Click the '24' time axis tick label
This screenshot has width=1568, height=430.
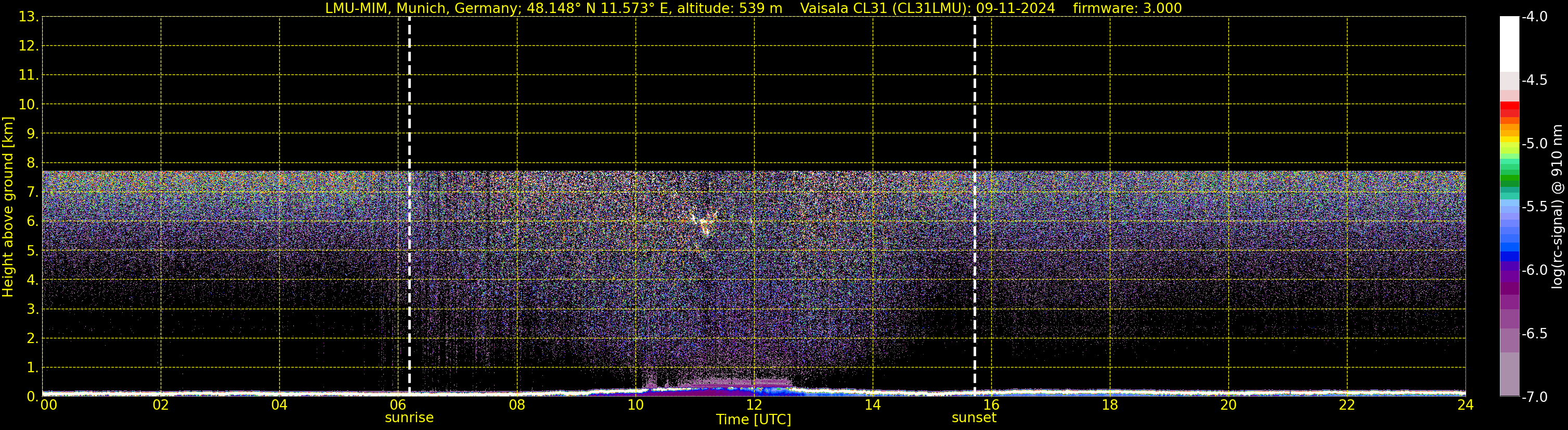(1465, 404)
